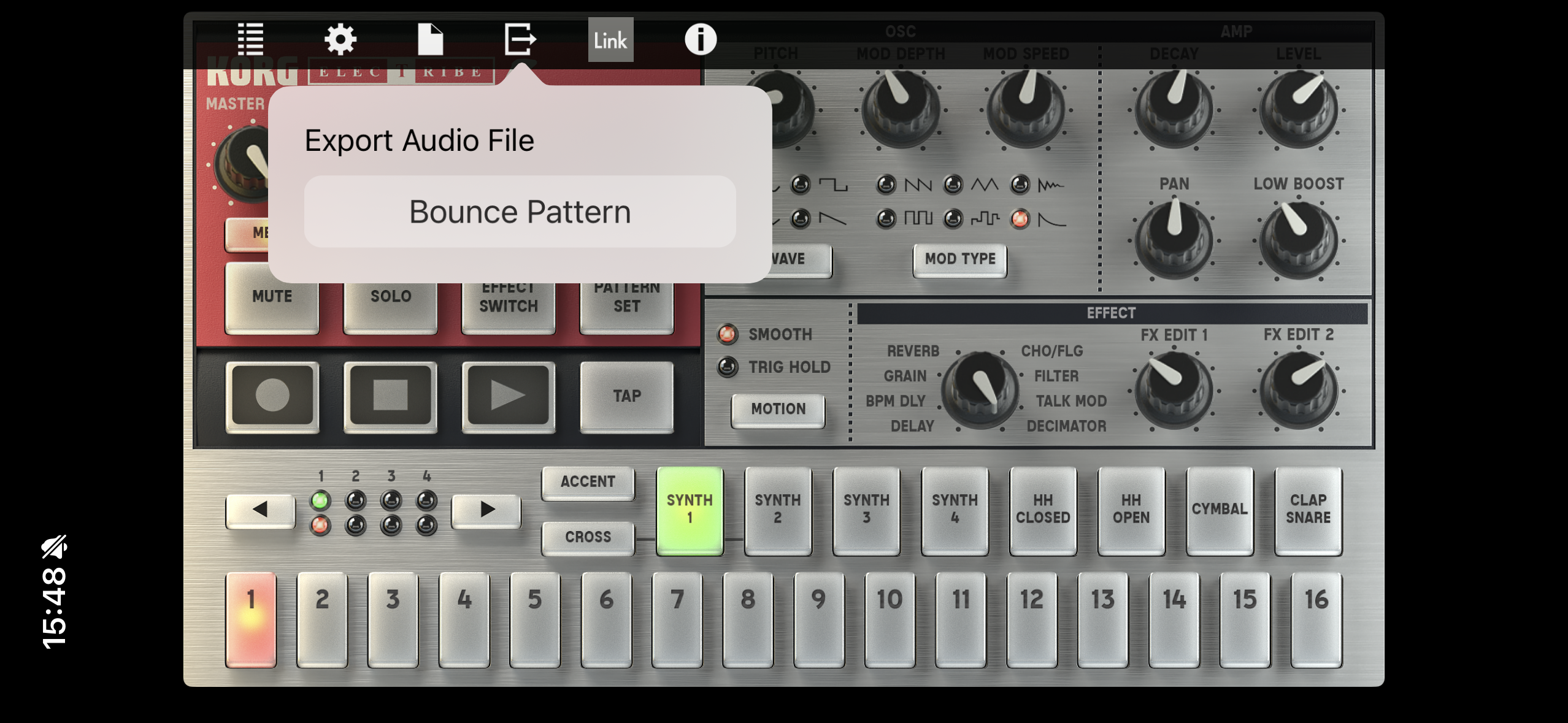Select the square oscillator wave LED
The height and width of the screenshot is (723, 1568).
tap(800, 185)
